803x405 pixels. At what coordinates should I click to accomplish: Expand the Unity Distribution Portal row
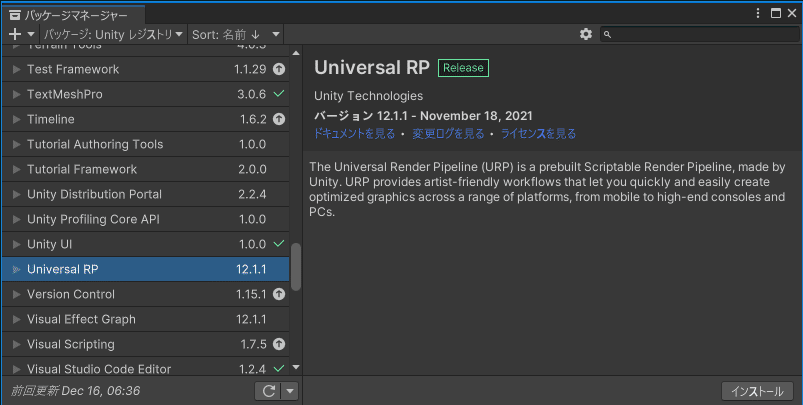tap(16, 195)
